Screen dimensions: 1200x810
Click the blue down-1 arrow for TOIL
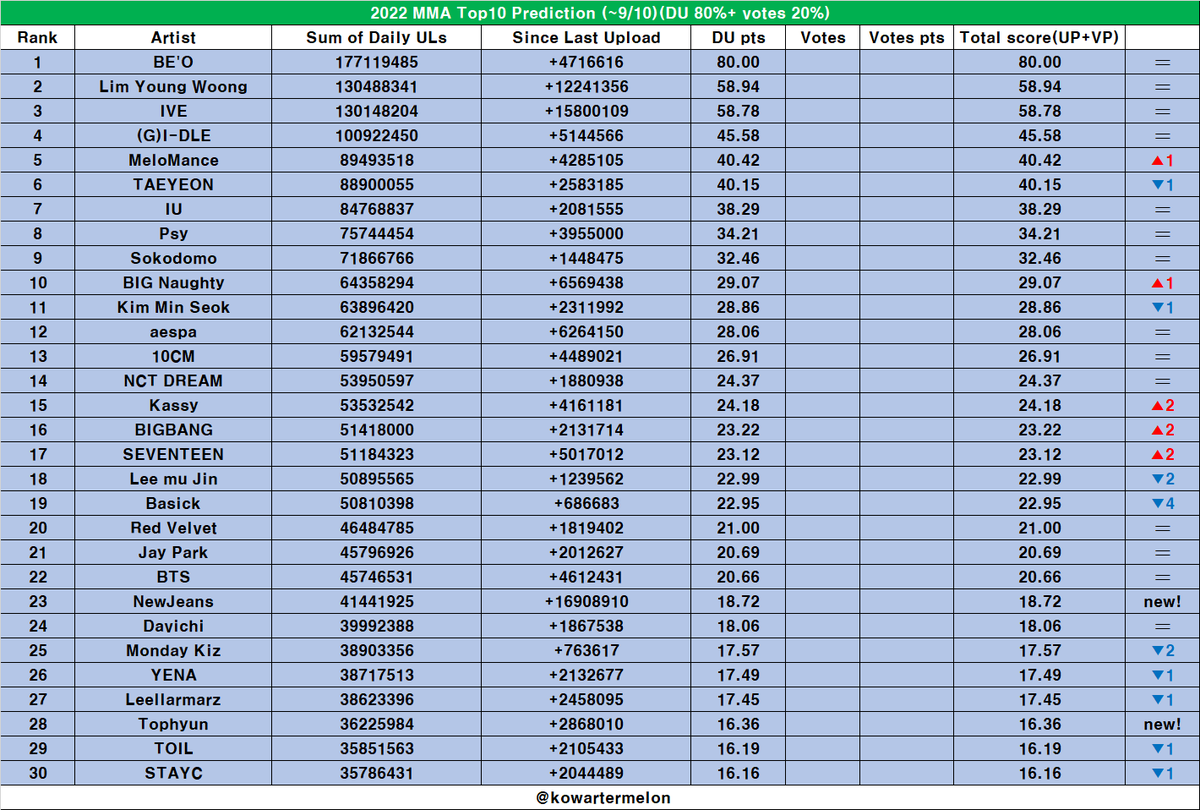(x=1162, y=748)
